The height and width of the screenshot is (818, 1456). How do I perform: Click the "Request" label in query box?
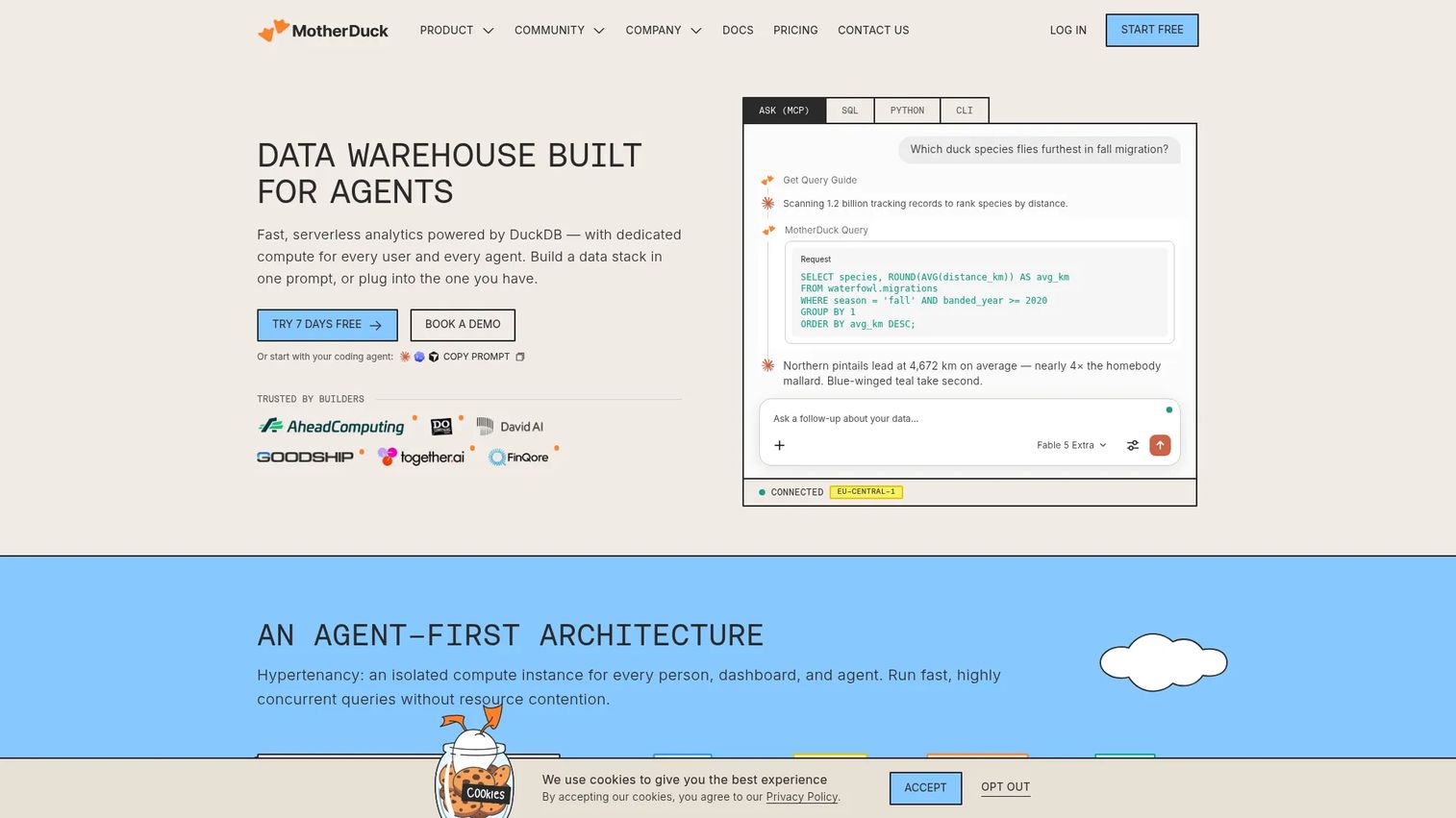click(x=816, y=260)
